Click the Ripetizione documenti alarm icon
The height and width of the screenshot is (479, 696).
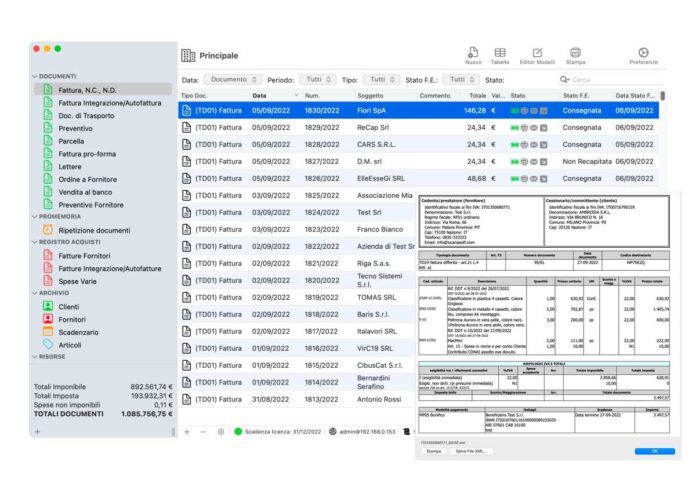click(x=48, y=230)
